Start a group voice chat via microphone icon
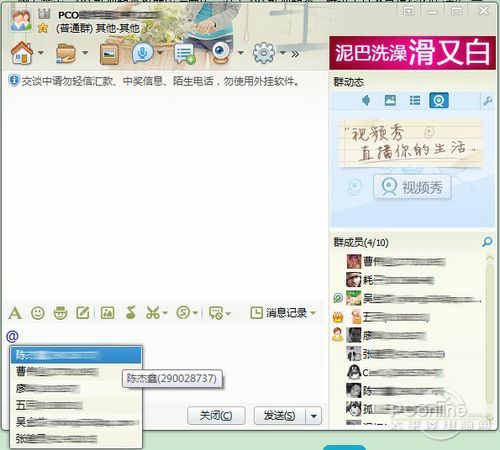500x450 pixels. (x=143, y=53)
